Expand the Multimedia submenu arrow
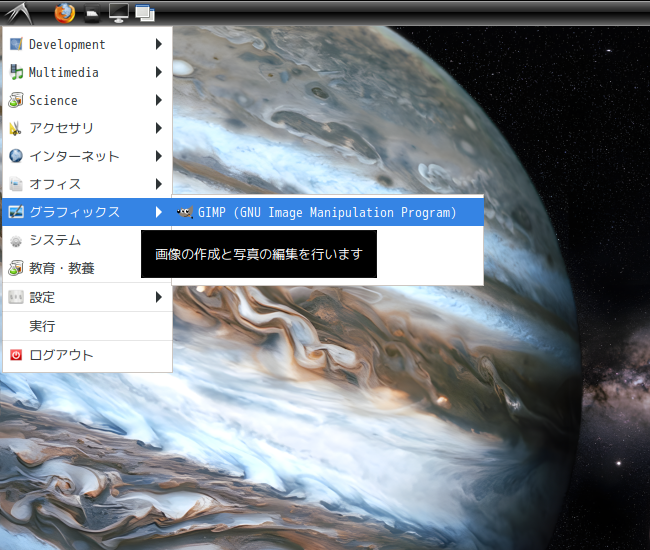Screen dimensions: 650x550 pos(159,72)
